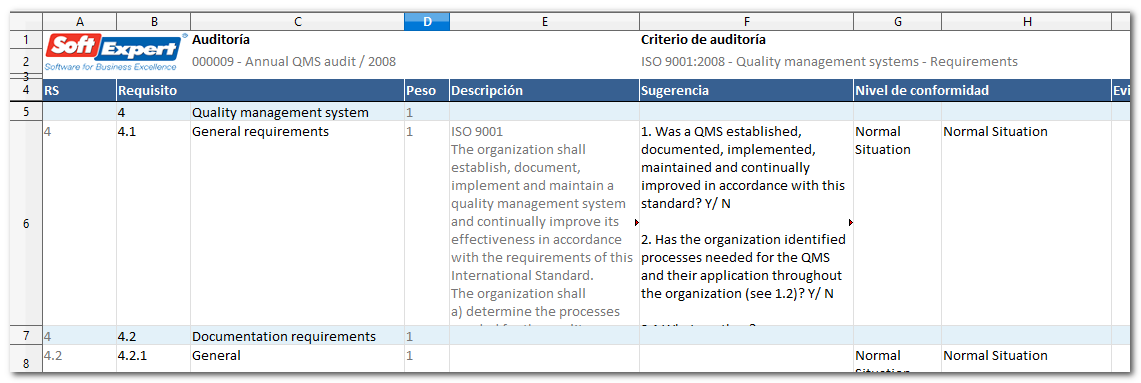Select row 5 header
This screenshot has width=1141, height=383.
click(27, 112)
